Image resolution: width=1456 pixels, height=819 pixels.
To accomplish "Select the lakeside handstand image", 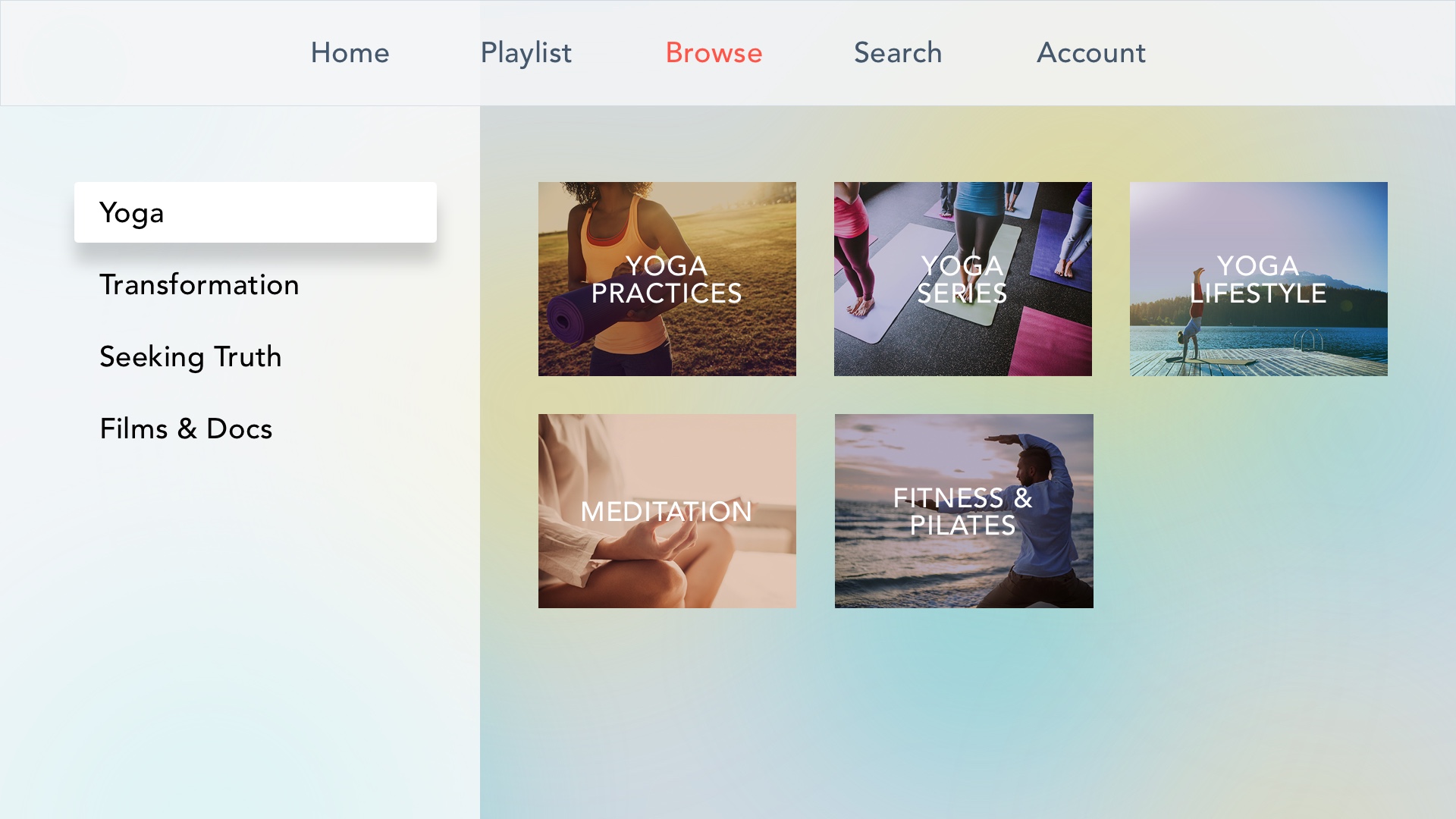I will pos(1259,279).
